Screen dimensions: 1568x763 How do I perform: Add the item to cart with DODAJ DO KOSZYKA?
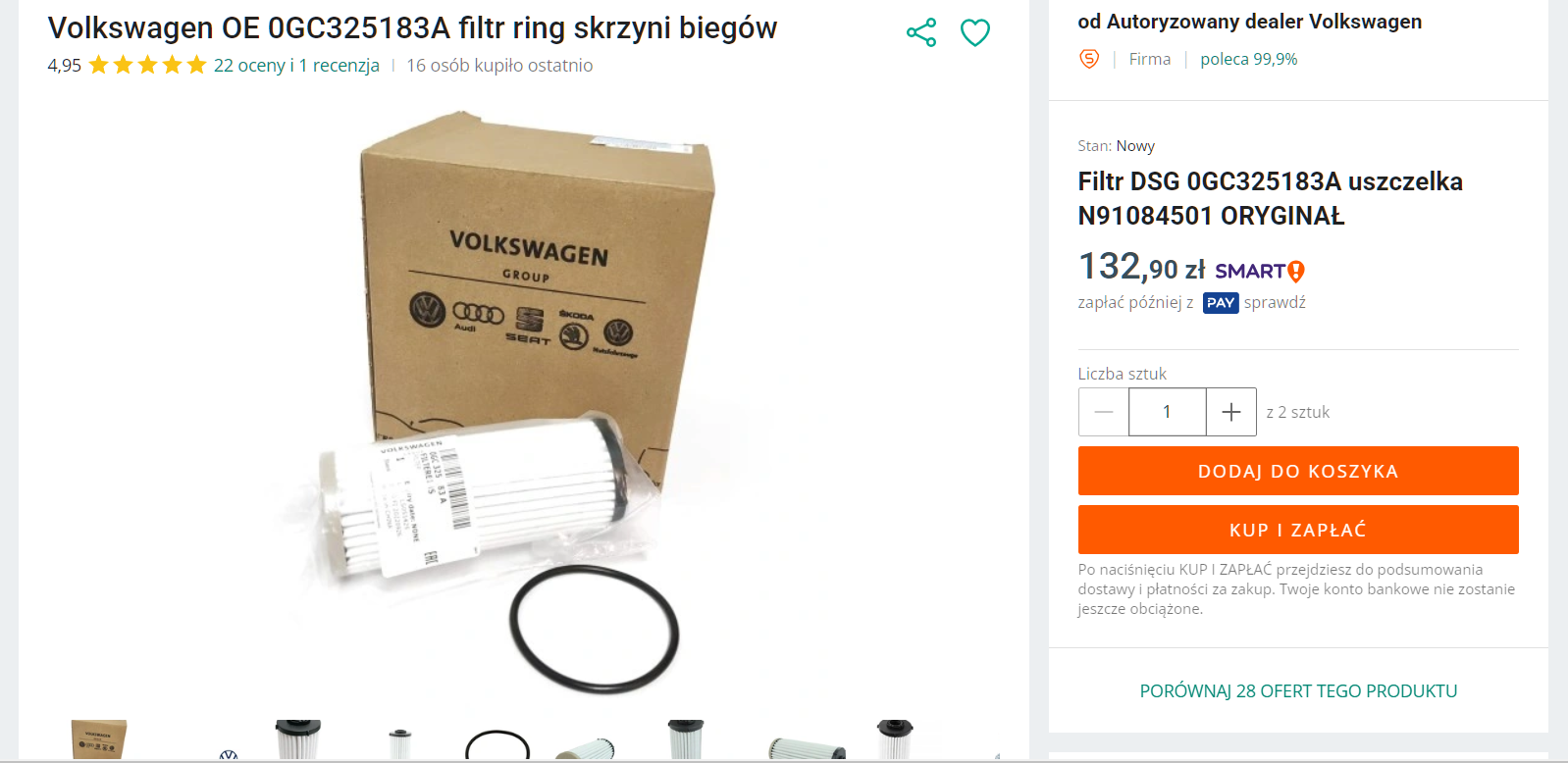[x=1298, y=471]
